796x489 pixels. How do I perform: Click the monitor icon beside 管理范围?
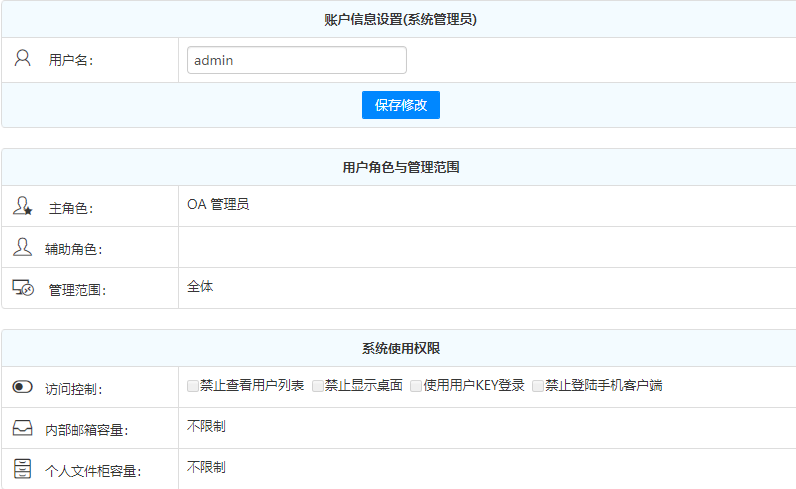click(x=23, y=288)
